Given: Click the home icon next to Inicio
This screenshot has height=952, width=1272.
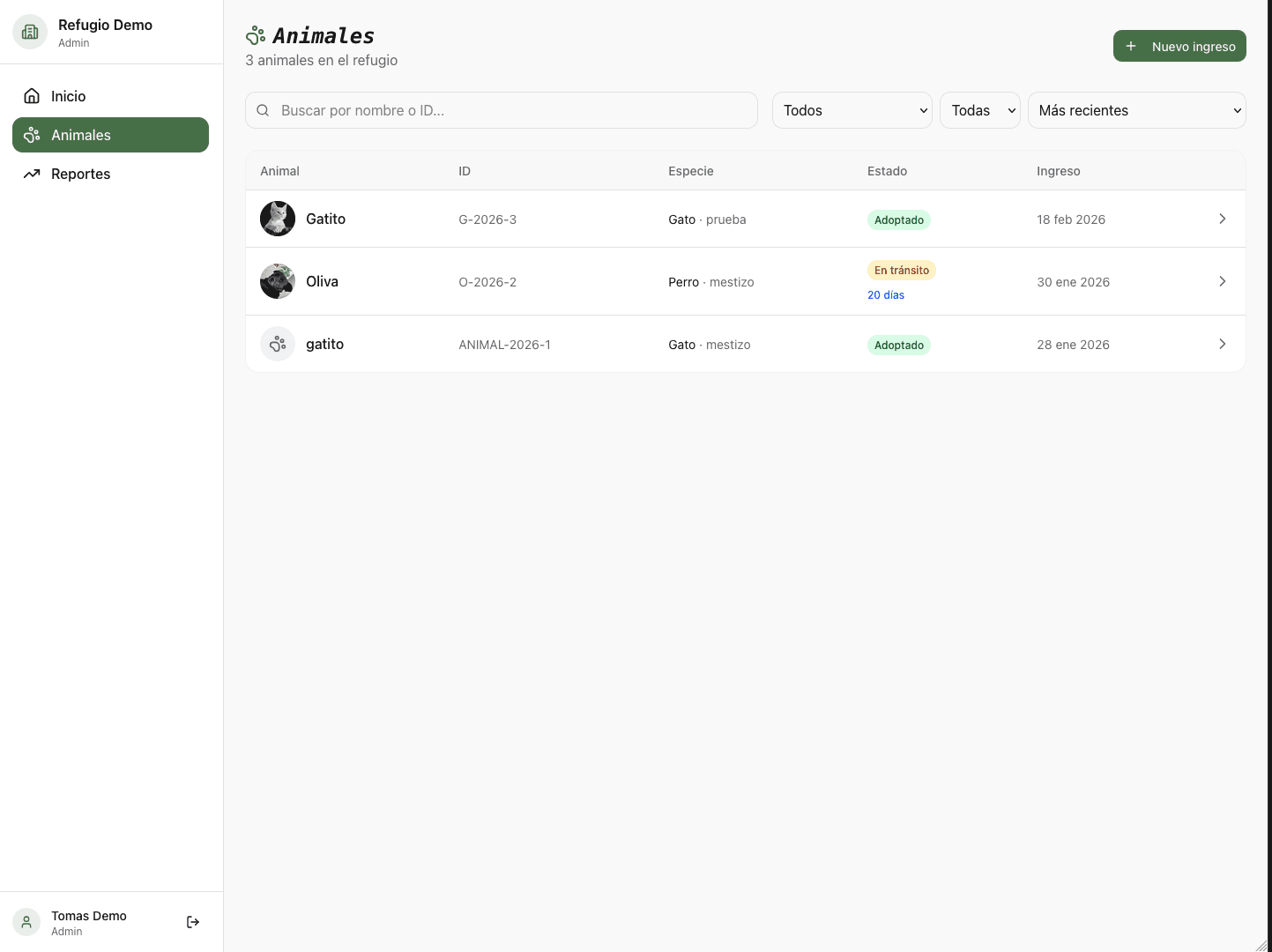Looking at the screenshot, I should pos(32,95).
